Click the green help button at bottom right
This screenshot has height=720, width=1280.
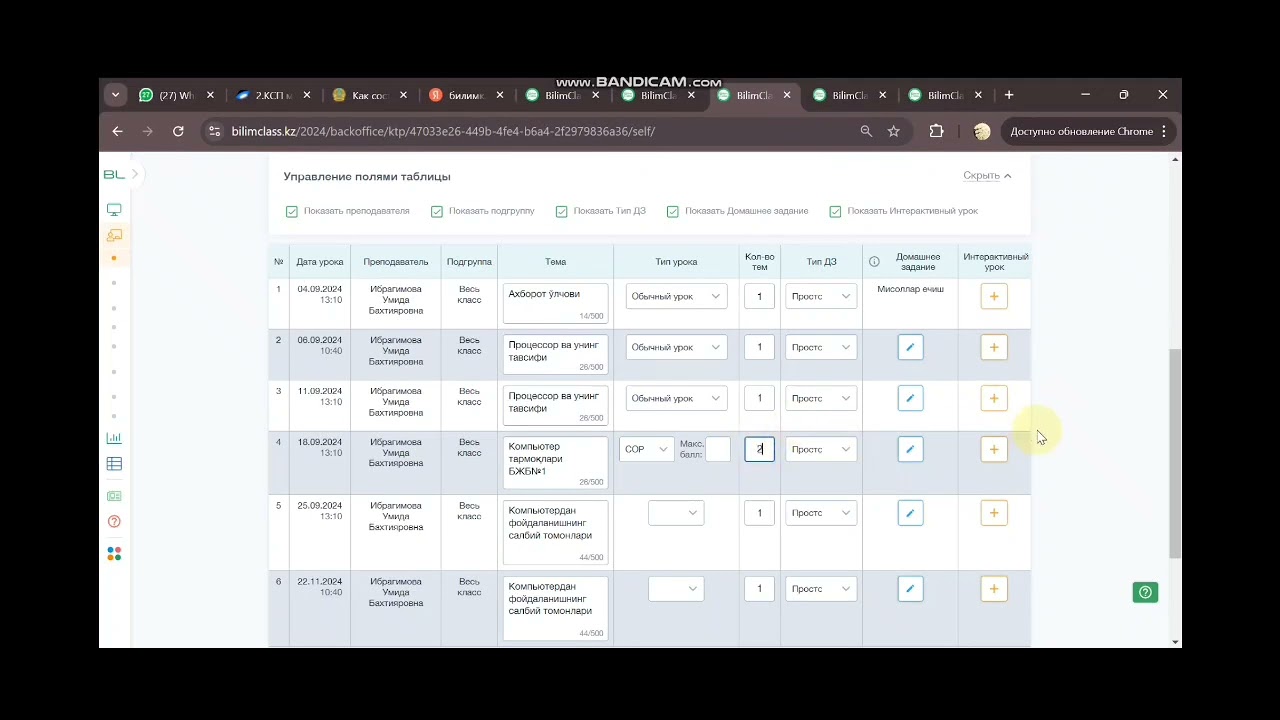tap(1145, 592)
